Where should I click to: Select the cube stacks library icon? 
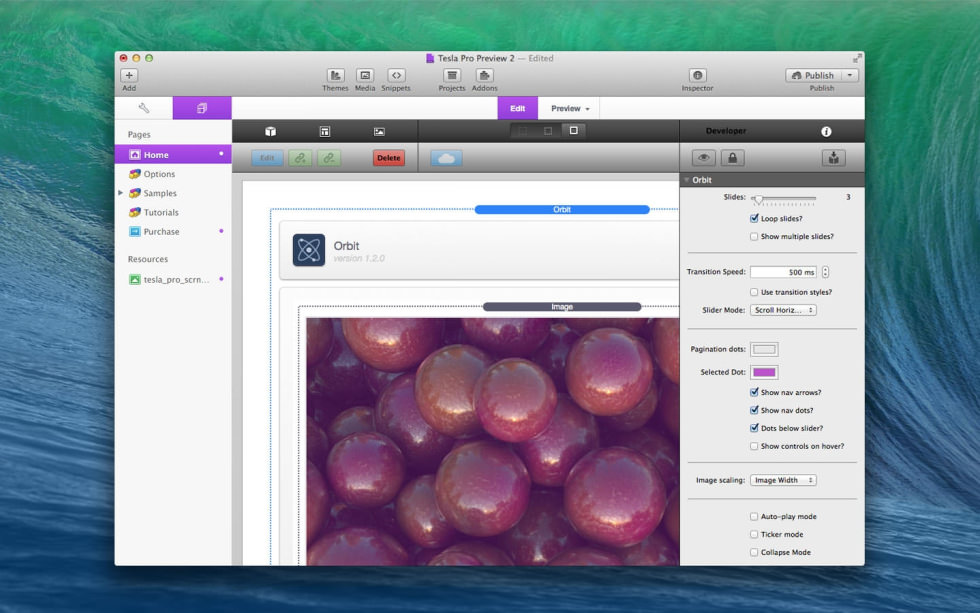tap(270, 131)
